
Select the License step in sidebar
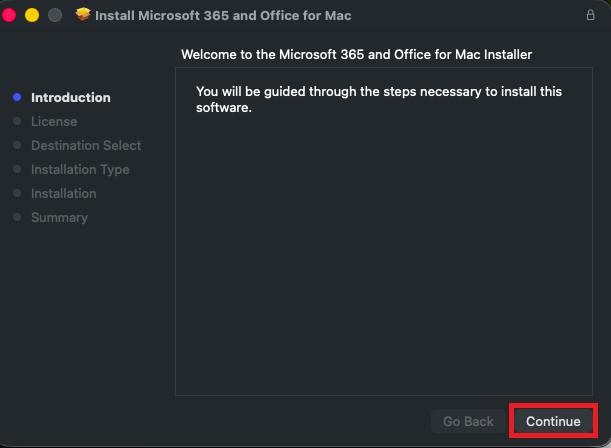click(54, 122)
